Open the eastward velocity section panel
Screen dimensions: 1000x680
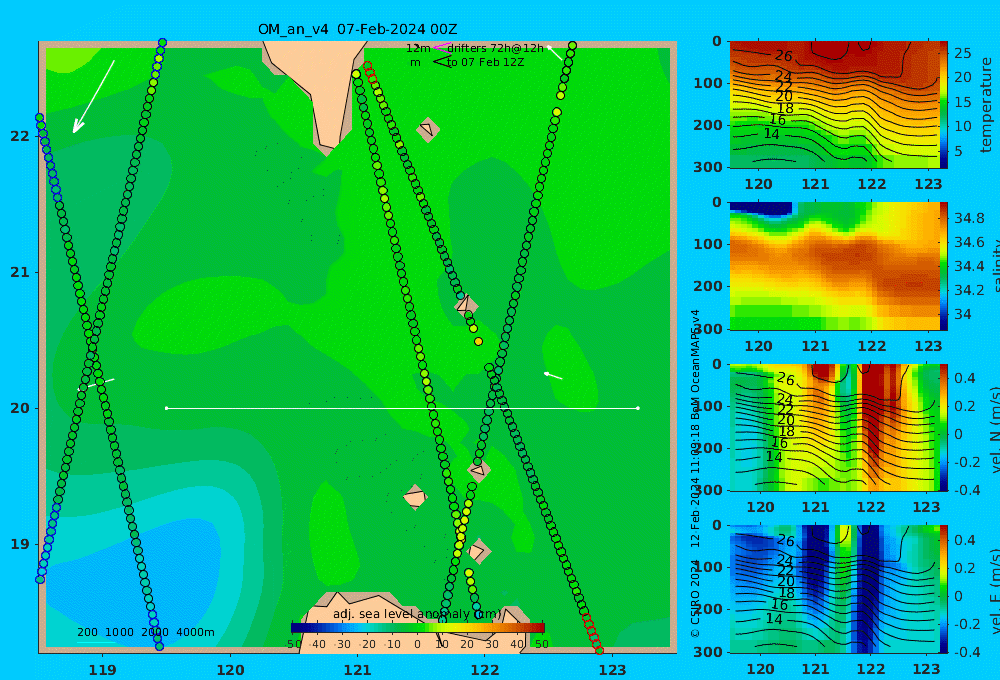point(834,589)
